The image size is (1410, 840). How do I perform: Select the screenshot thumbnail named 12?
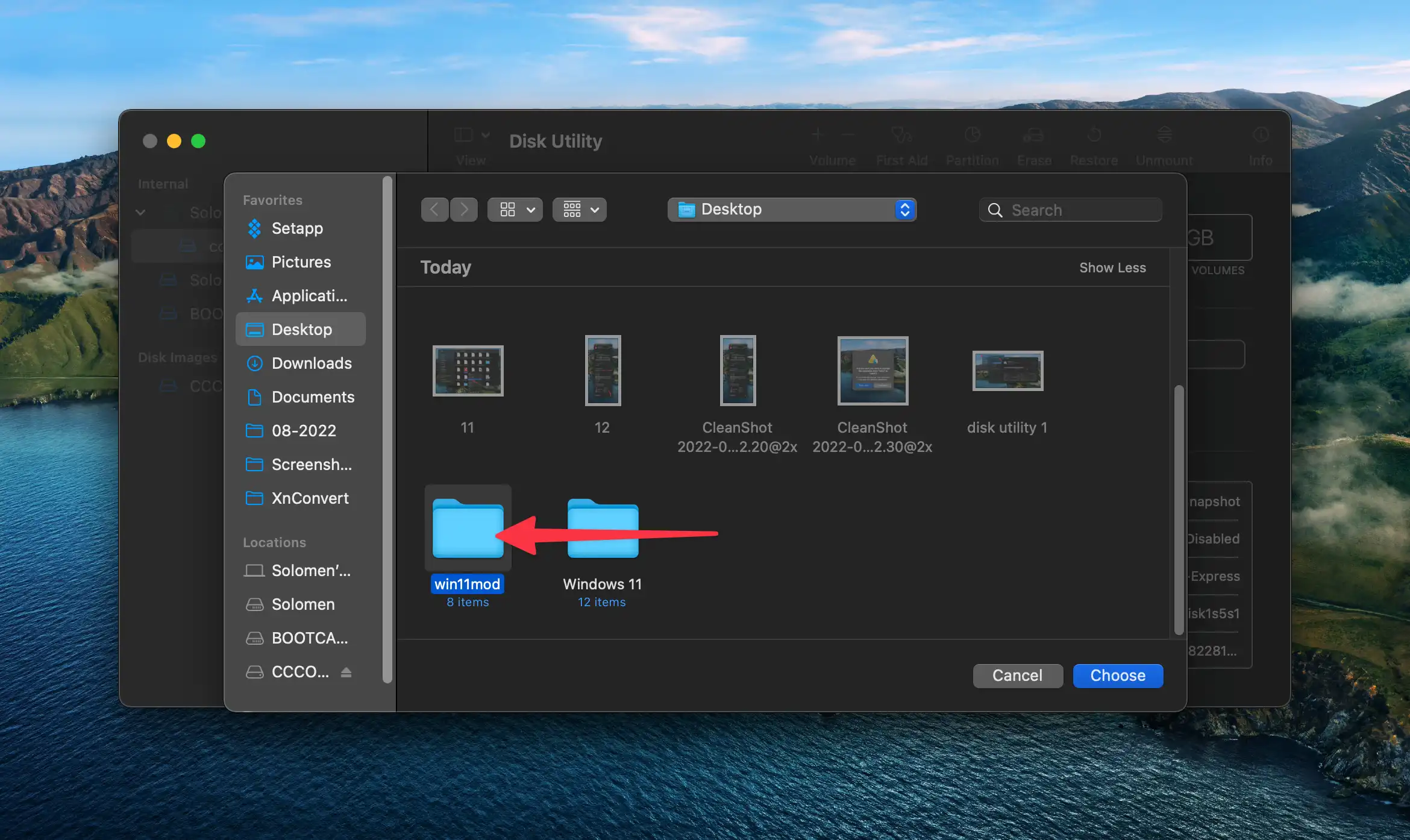[603, 371]
